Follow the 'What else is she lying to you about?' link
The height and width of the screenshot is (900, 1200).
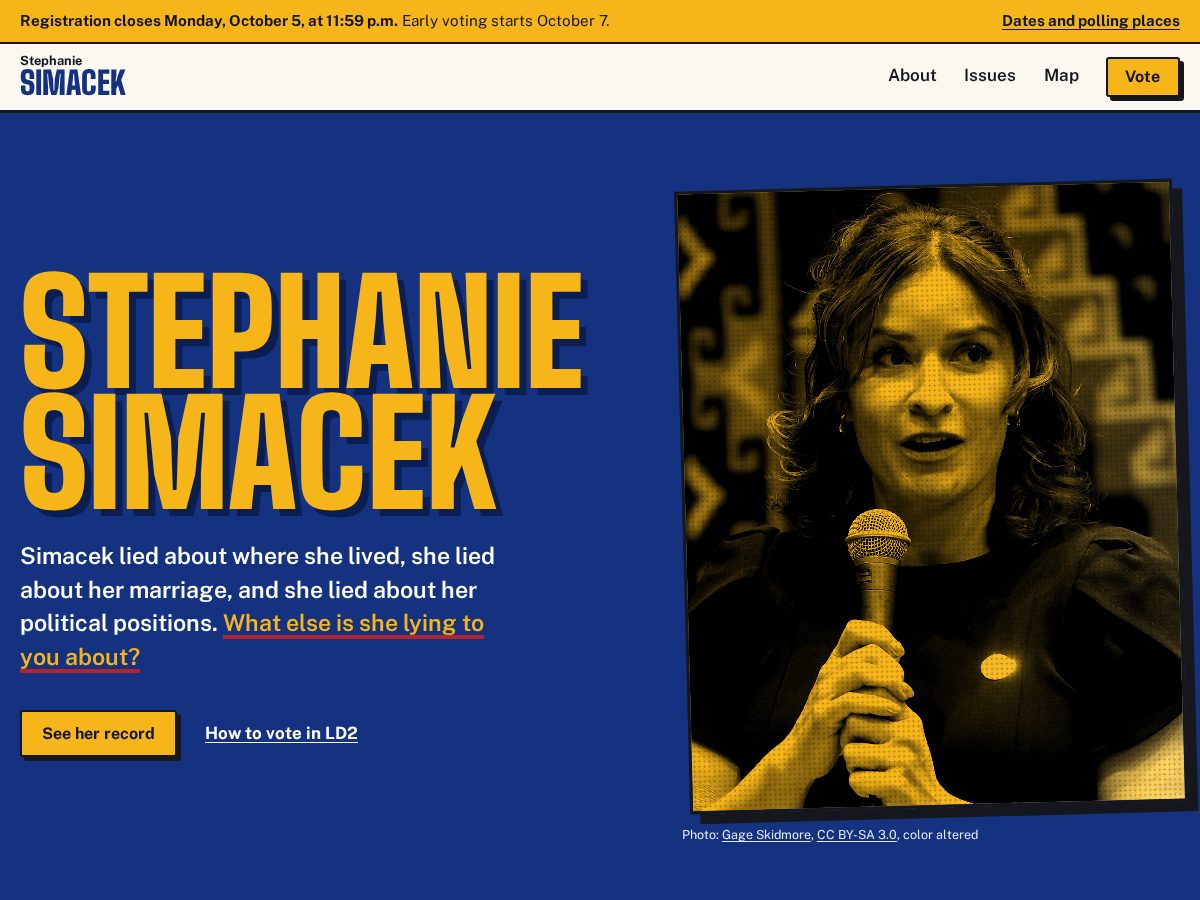(252, 640)
